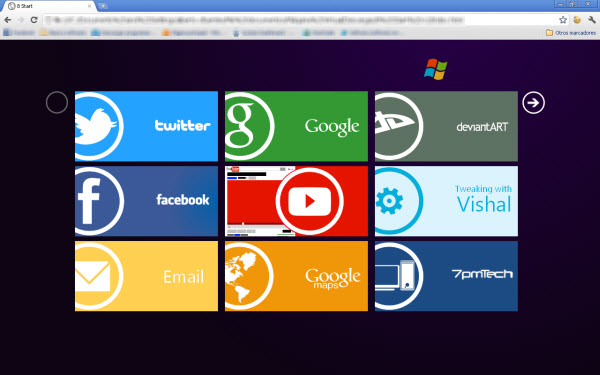Open the Facebook tile

146,201
